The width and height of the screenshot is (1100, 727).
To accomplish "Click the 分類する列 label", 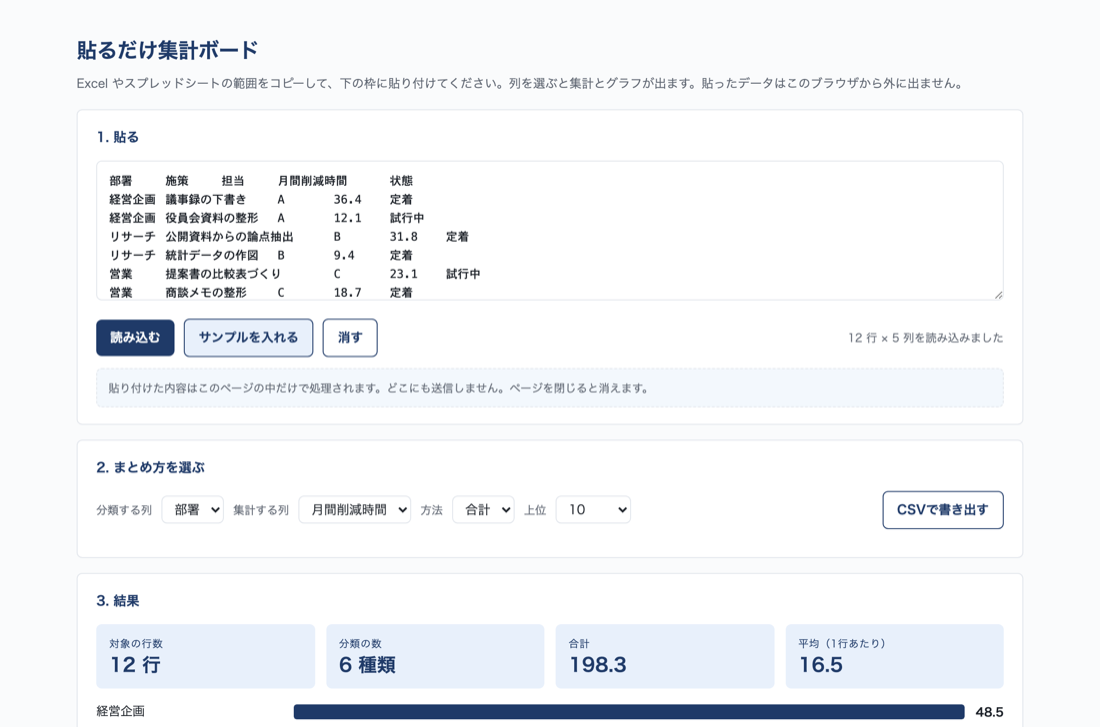I will pos(124,510).
